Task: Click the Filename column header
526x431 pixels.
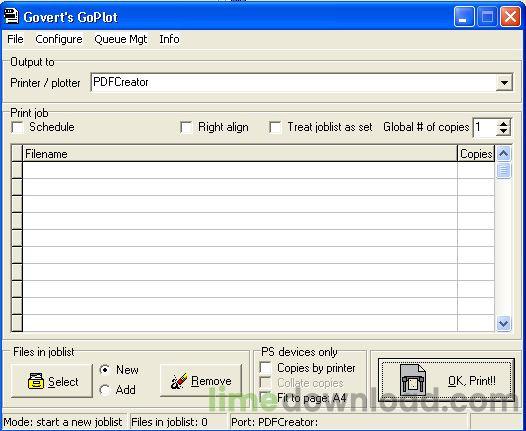Action: [x=240, y=154]
